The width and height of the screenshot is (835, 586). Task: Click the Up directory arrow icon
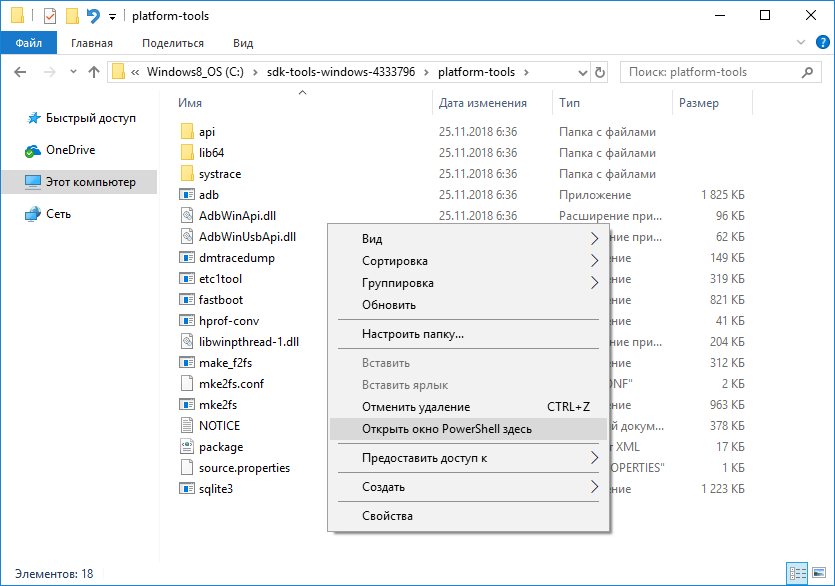click(94, 72)
